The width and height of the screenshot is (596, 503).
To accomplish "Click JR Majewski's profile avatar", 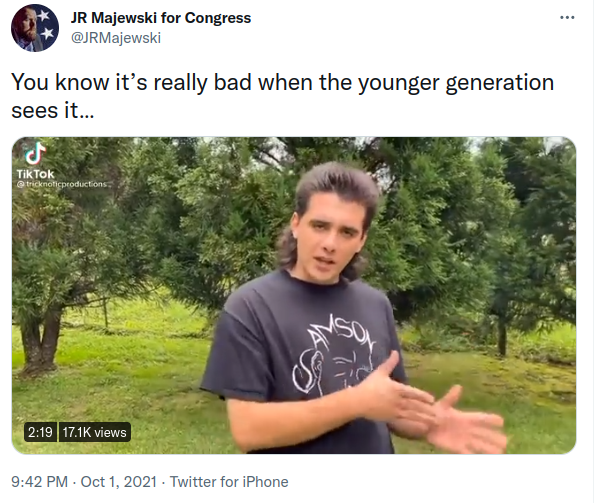I will 35,28.
